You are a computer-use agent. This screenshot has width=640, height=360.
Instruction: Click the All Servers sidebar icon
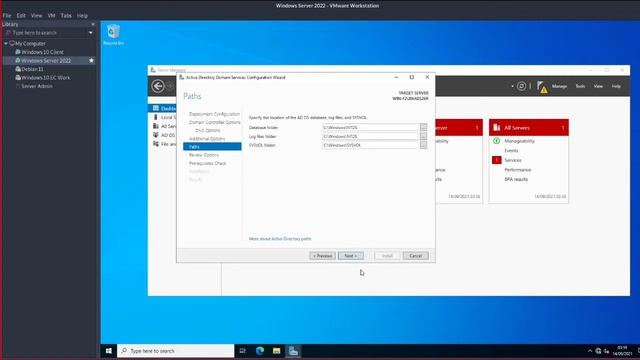click(156, 126)
